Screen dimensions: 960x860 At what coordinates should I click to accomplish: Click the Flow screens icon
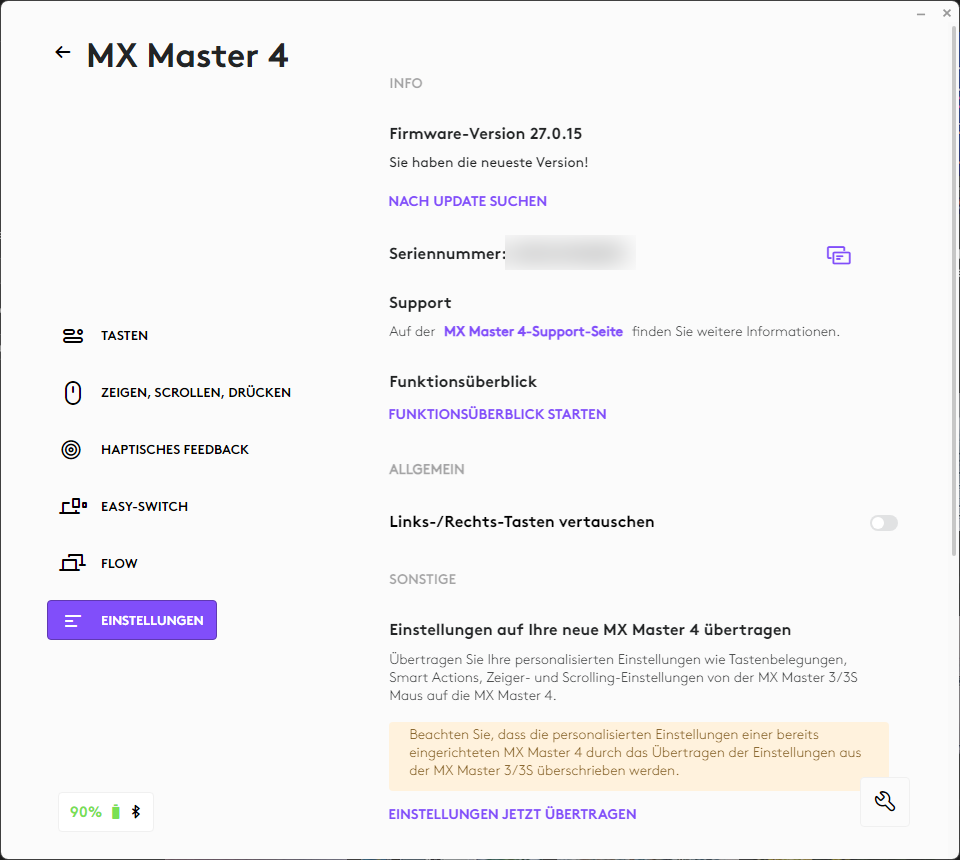click(72, 564)
